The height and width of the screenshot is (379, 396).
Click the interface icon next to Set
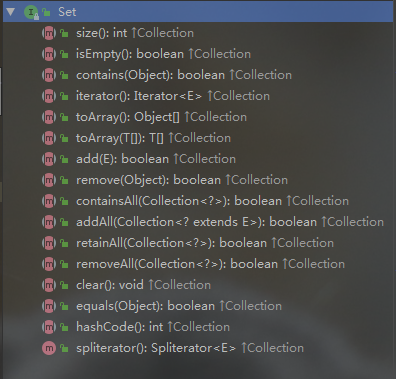pyautogui.click(x=31, y=12)
